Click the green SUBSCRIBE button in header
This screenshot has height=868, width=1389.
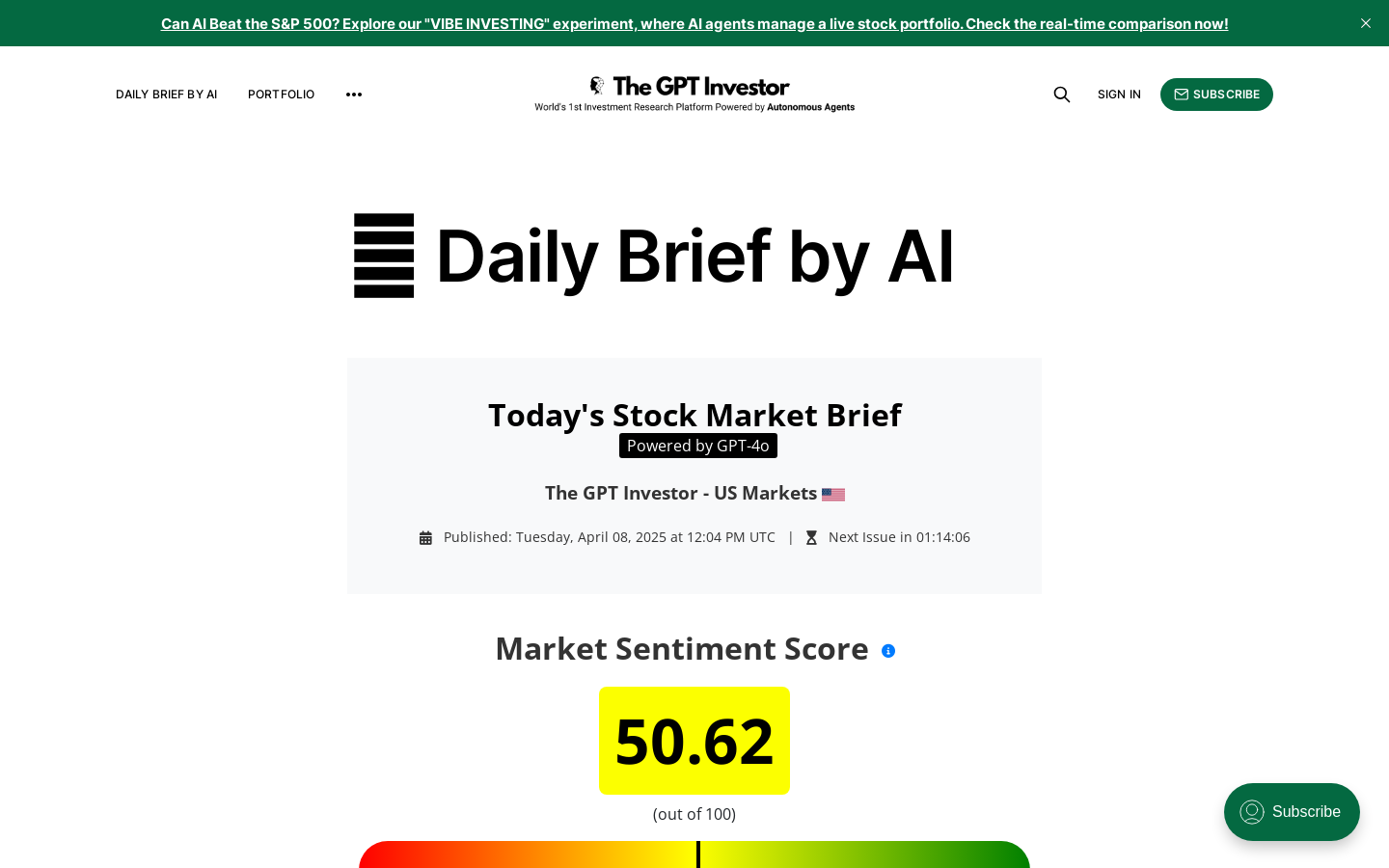coord(1216,95)
